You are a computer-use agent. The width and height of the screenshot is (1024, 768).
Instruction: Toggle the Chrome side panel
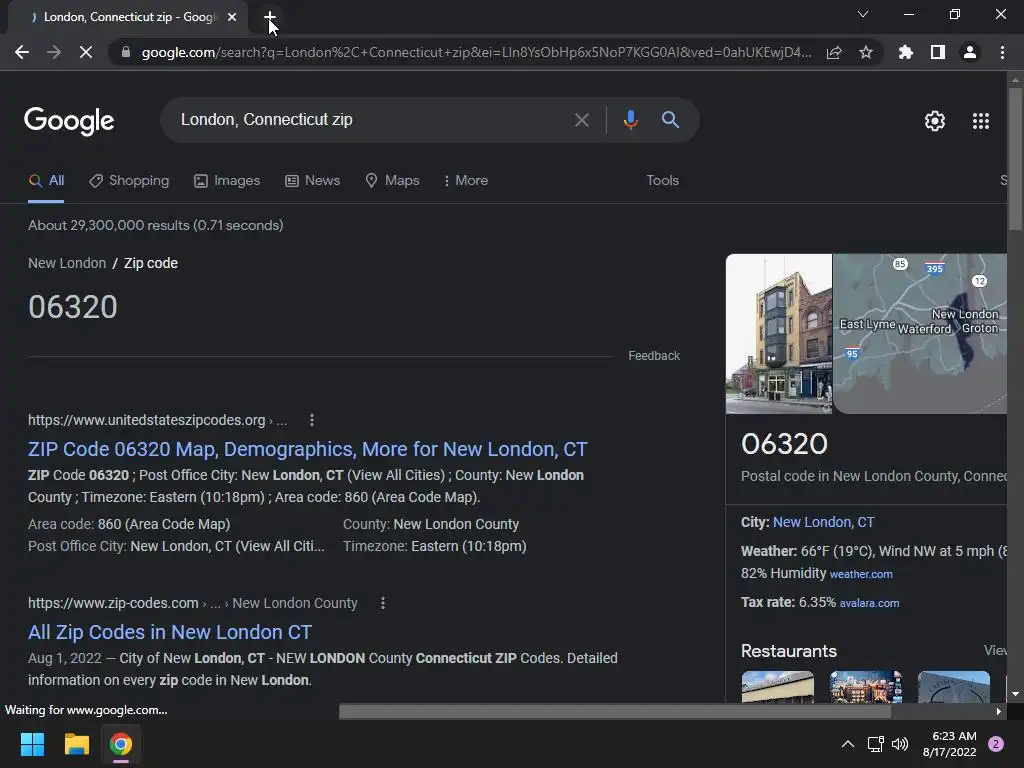coord(938,52)
